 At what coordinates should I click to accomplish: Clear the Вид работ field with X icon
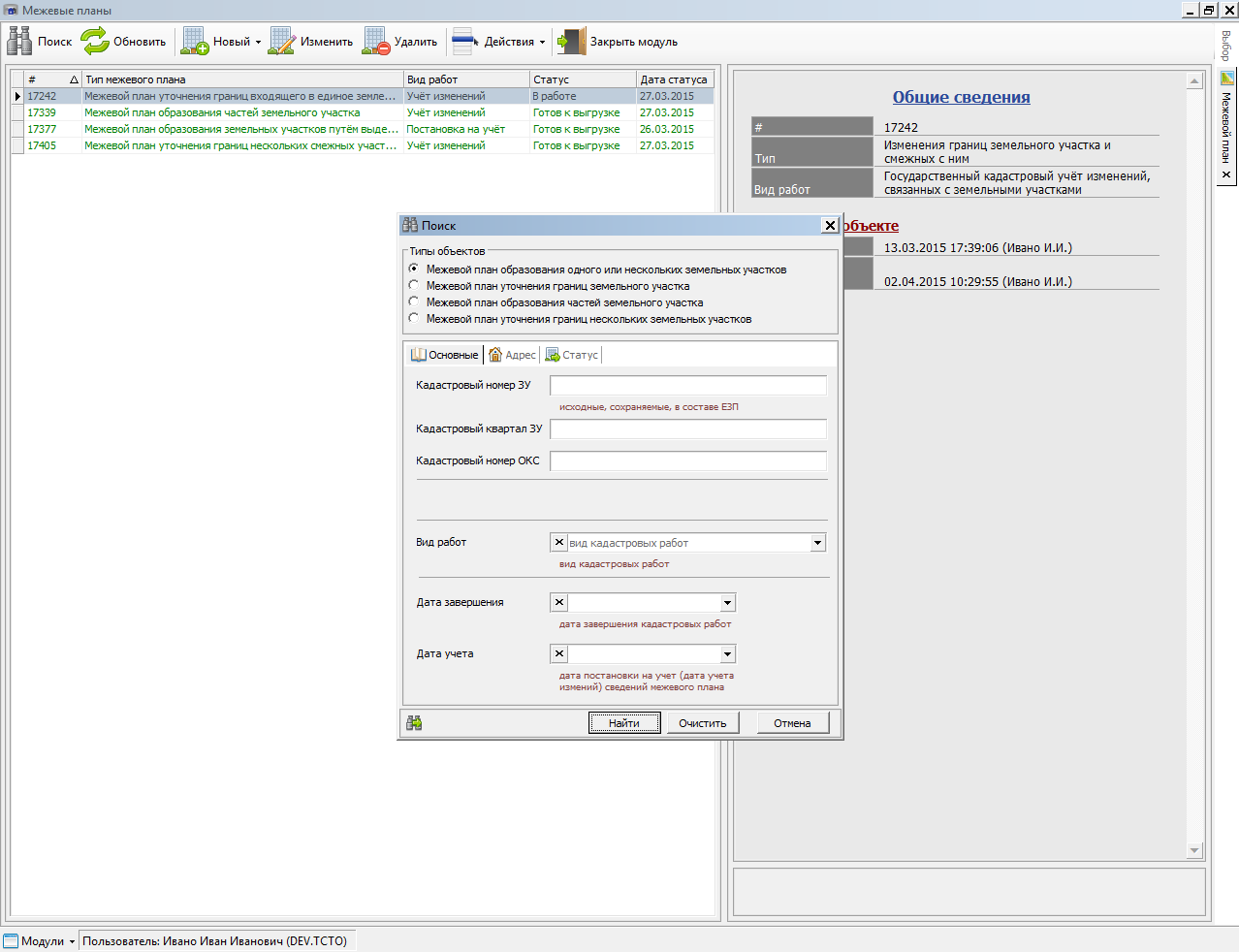tap(559, 543)
